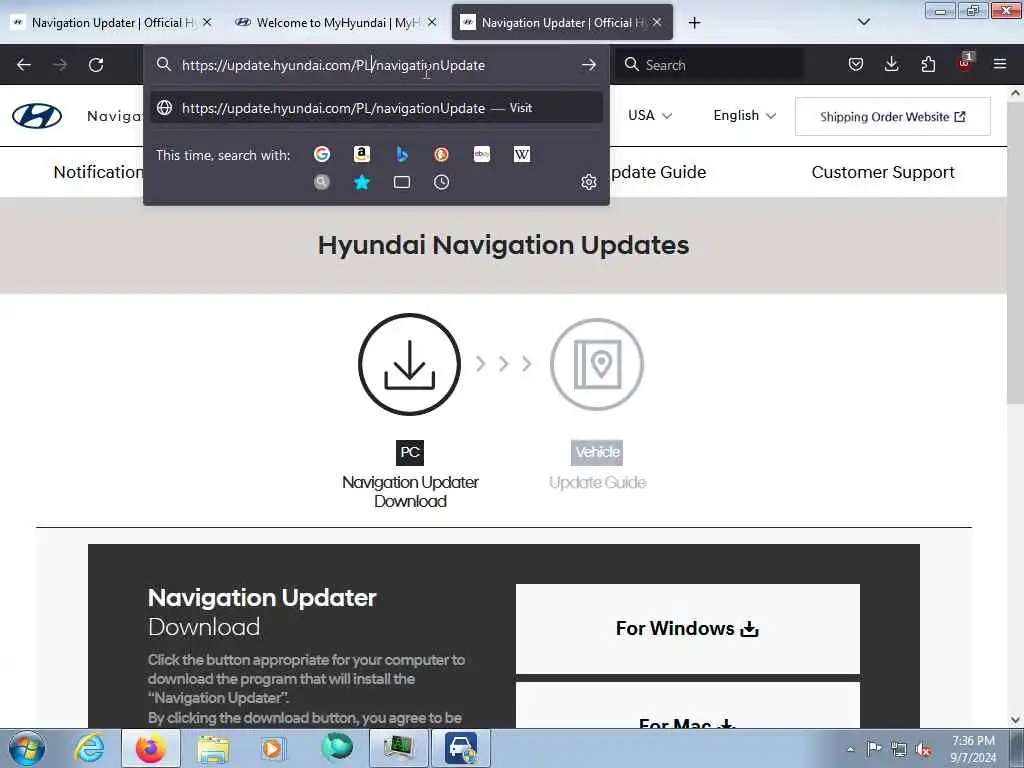Click the Update Guide step label

598,483
